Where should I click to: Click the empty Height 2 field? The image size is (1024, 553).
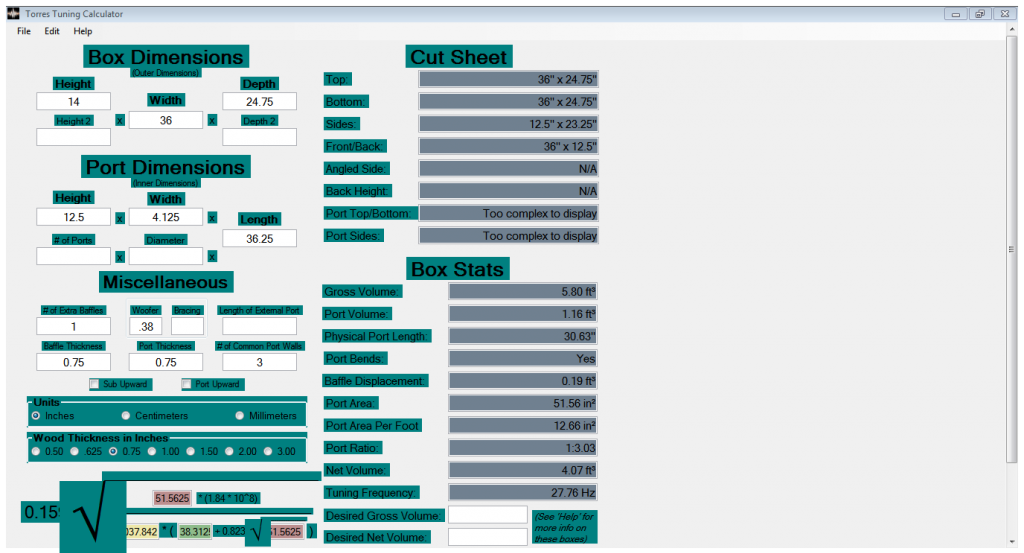pos(74,136)
